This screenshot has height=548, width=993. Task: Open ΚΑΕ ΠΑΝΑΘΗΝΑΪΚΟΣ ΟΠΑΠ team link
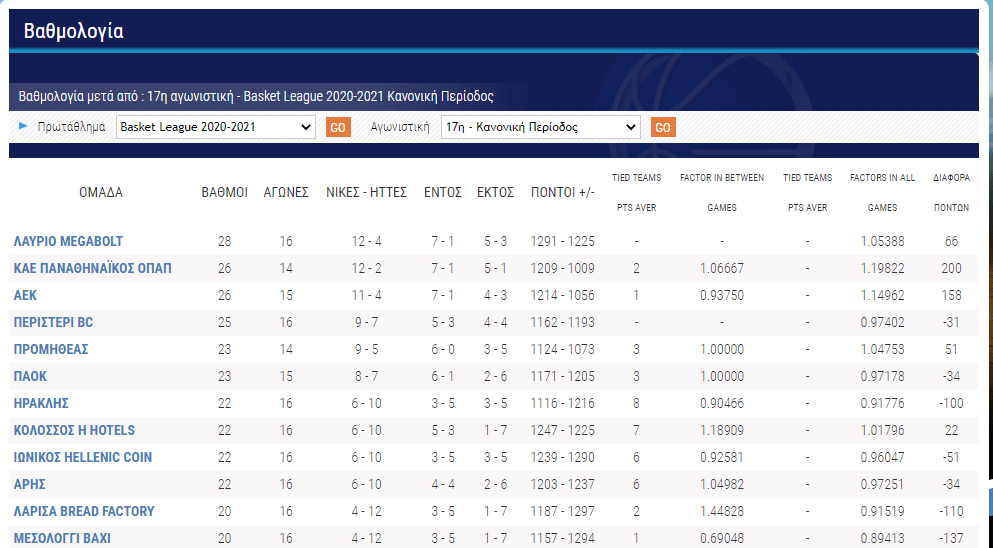92,268
